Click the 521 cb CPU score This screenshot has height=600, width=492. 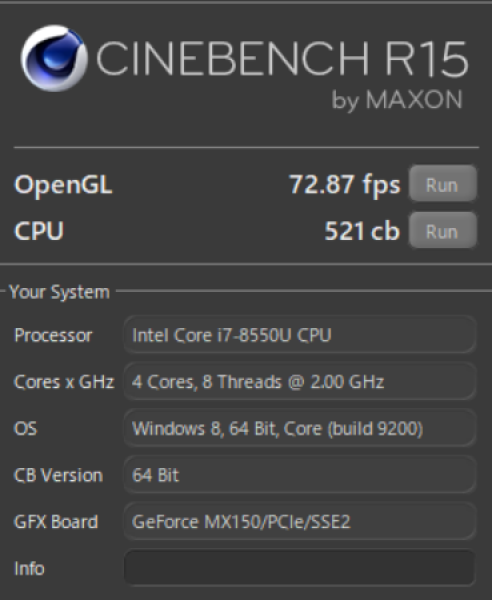[x=362, y=231]
